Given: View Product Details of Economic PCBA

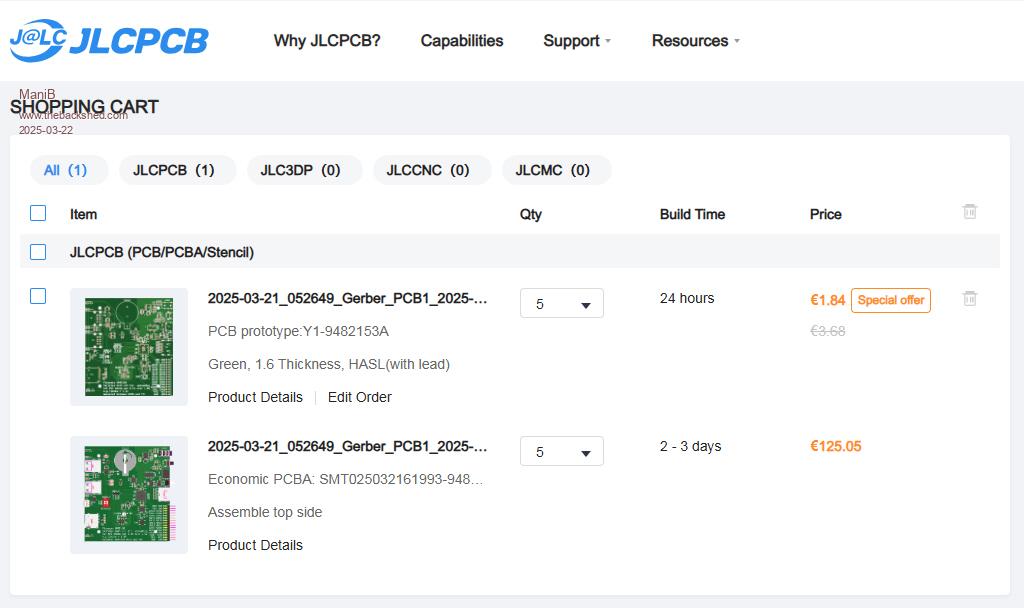Looking at the screenshot, I should click(255, 545).
